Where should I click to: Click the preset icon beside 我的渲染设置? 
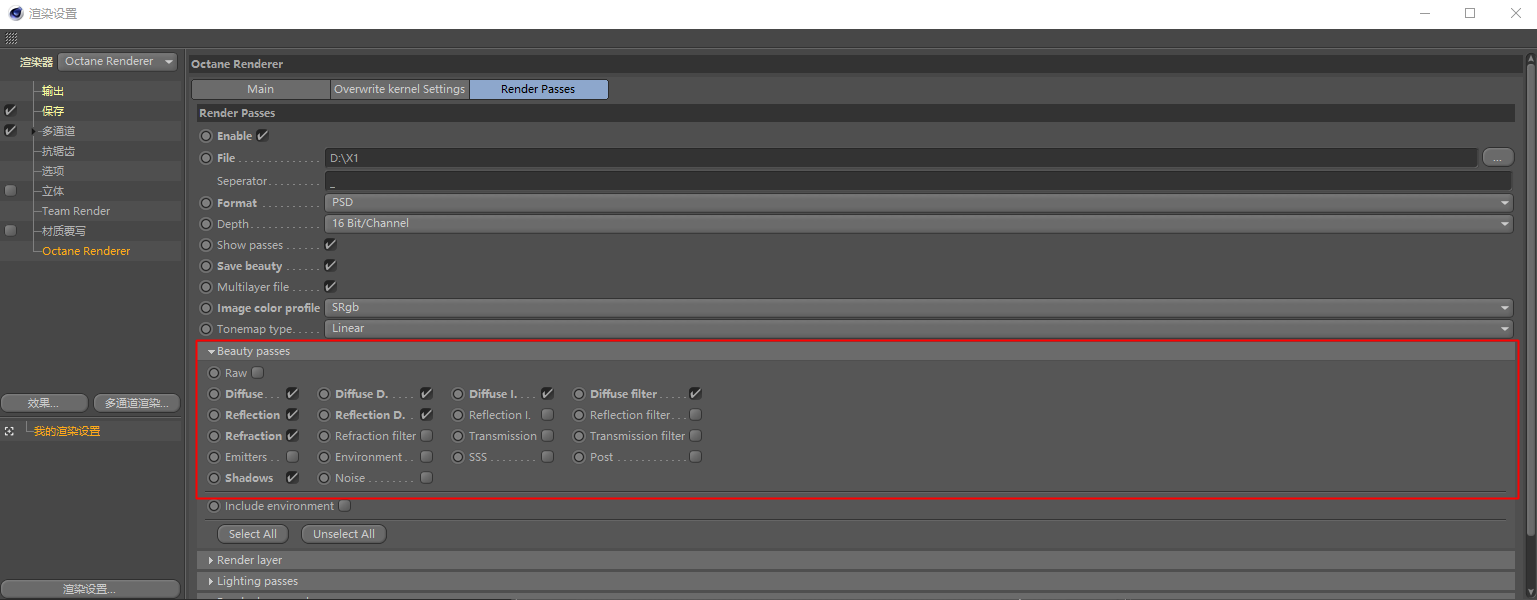coord(9,431)
